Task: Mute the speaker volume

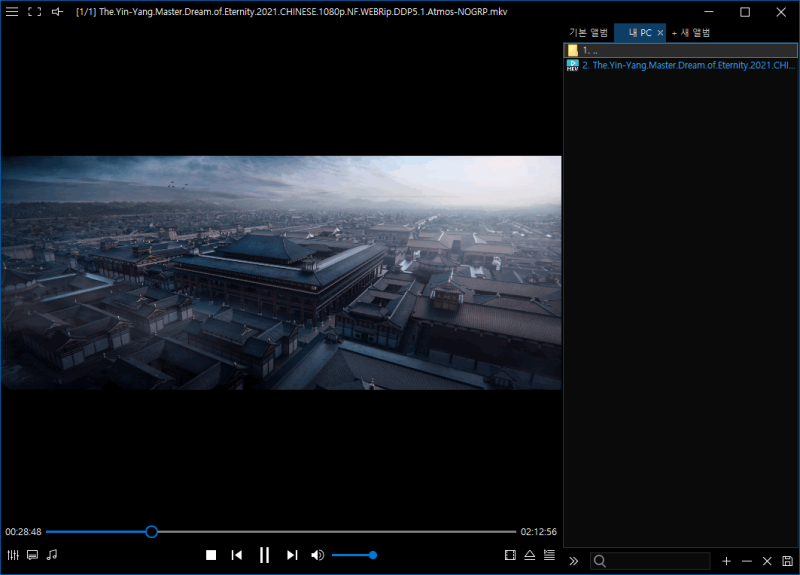Action: click(317, 555)
